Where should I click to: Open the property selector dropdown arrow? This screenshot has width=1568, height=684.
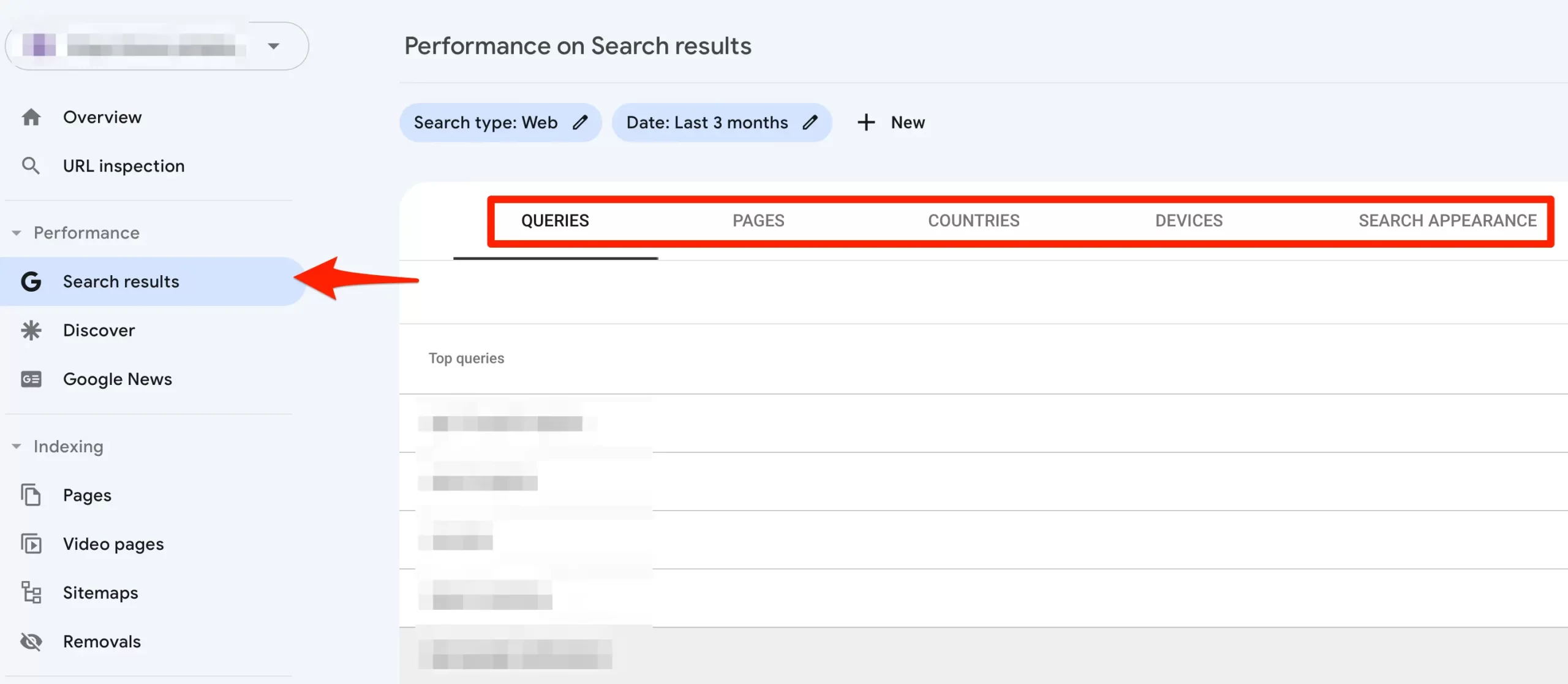pyautogui.click(x=274, y=46)
